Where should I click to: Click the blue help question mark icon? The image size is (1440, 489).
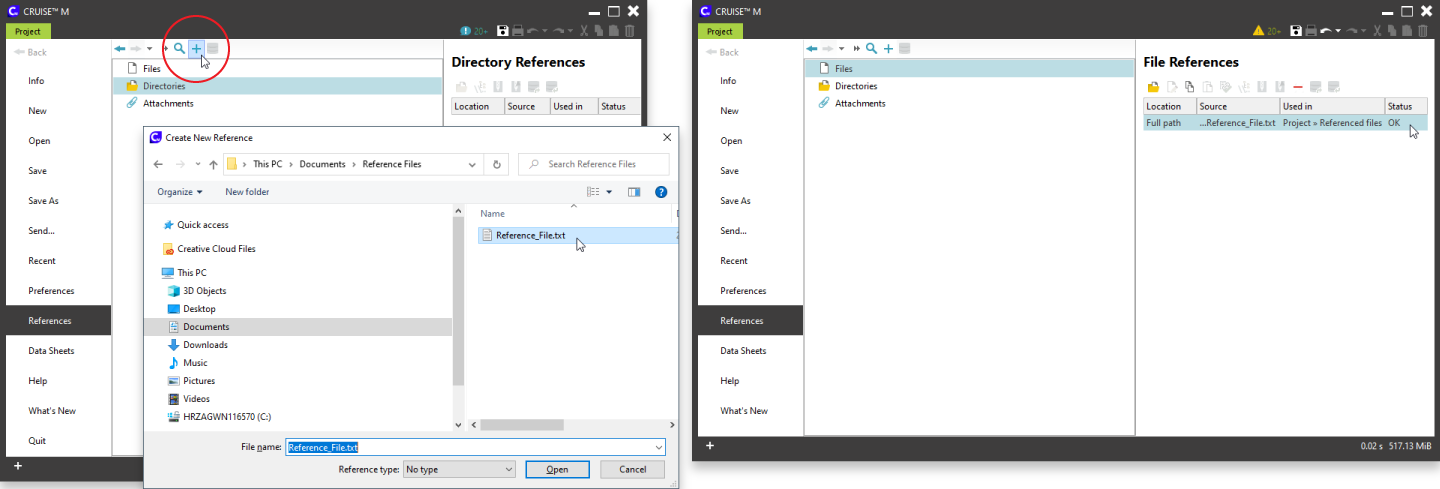tap(660, 192)
